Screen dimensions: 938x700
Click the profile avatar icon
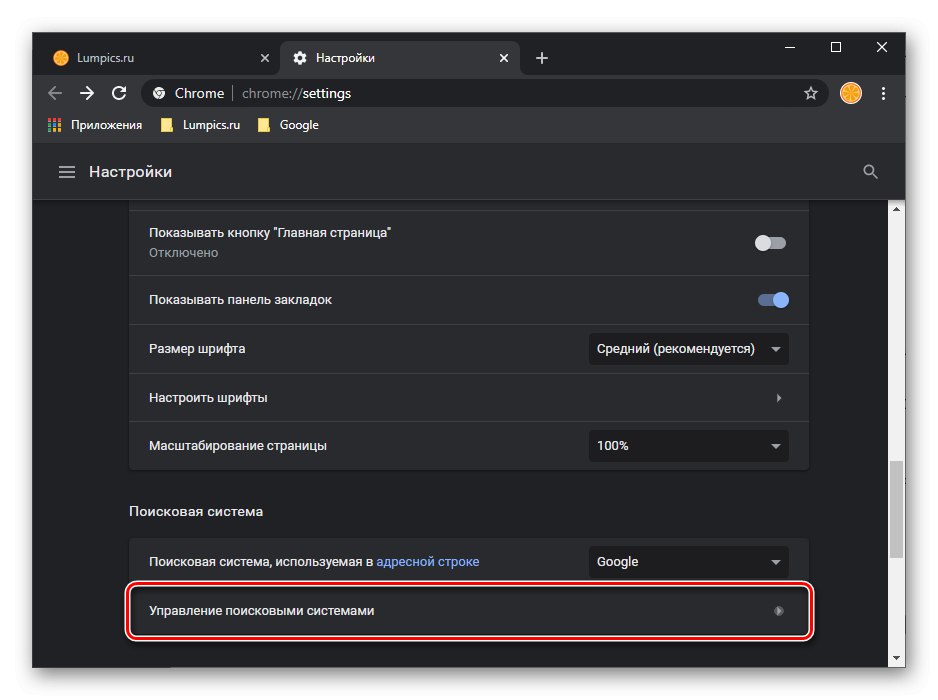tap(850, 93)
